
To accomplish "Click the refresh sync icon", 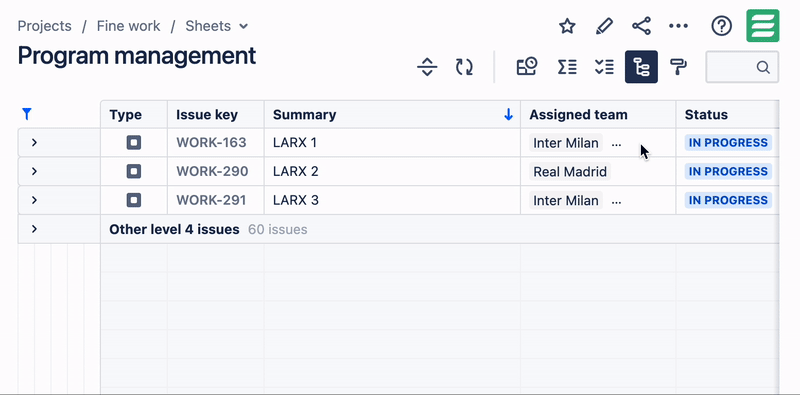I will point(464,67).
